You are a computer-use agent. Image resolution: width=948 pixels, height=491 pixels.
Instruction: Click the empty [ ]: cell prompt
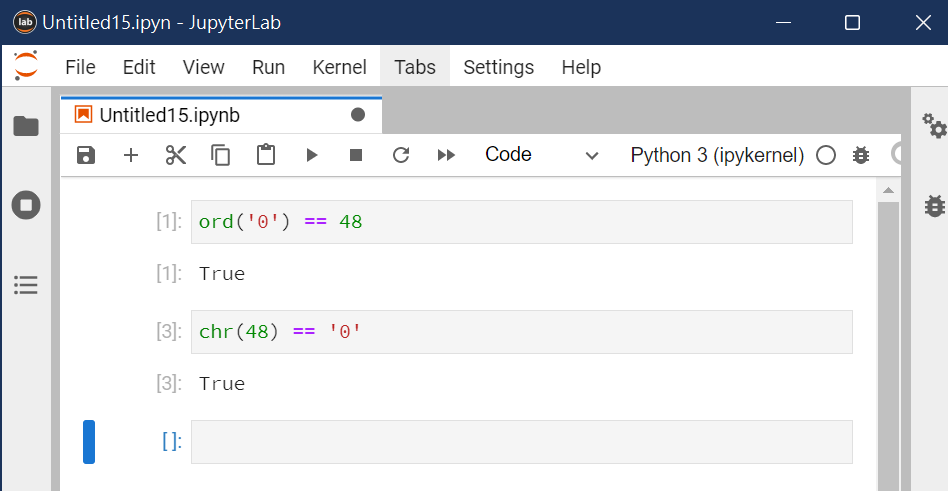coord(172,442)
